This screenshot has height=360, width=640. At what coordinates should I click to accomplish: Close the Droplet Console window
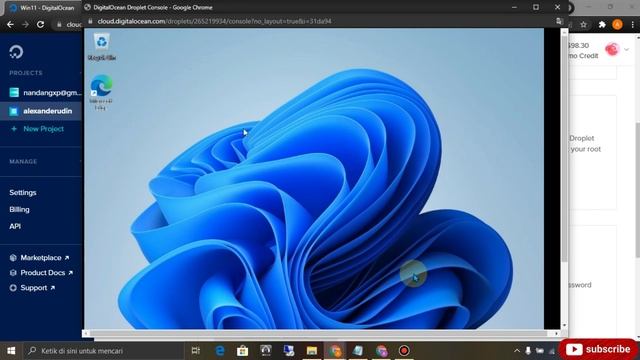[x=558, y=7]
